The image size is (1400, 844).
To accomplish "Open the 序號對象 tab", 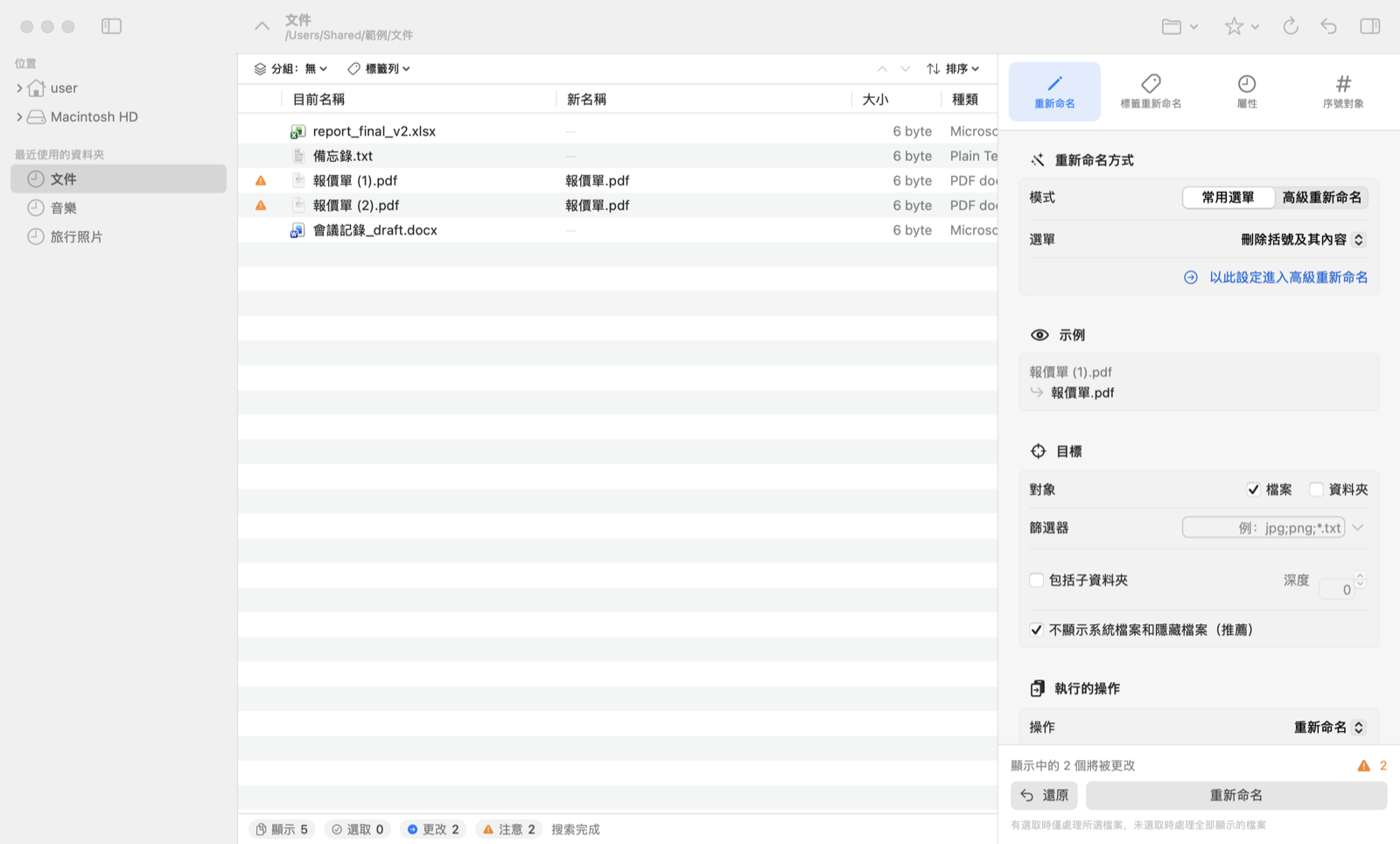I will (x=1343, y=91).
